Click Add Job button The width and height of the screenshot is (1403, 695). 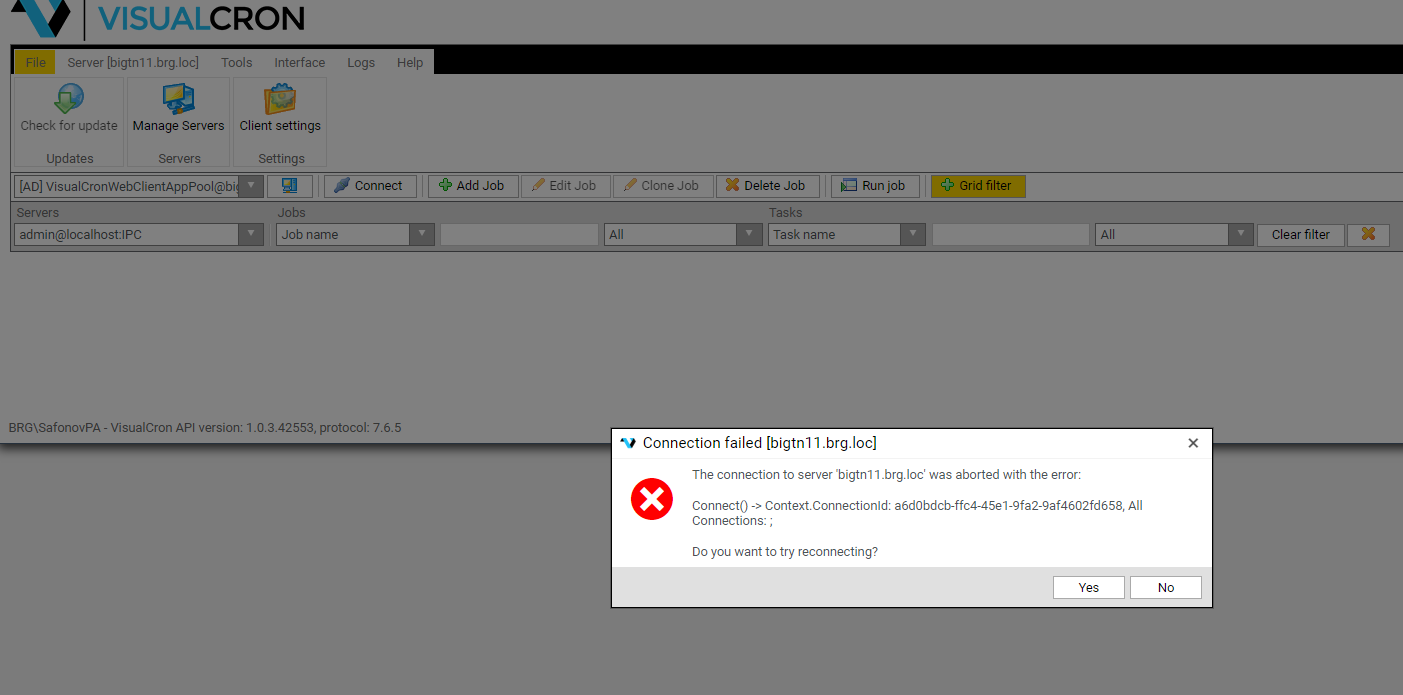(x=473, y=186)
